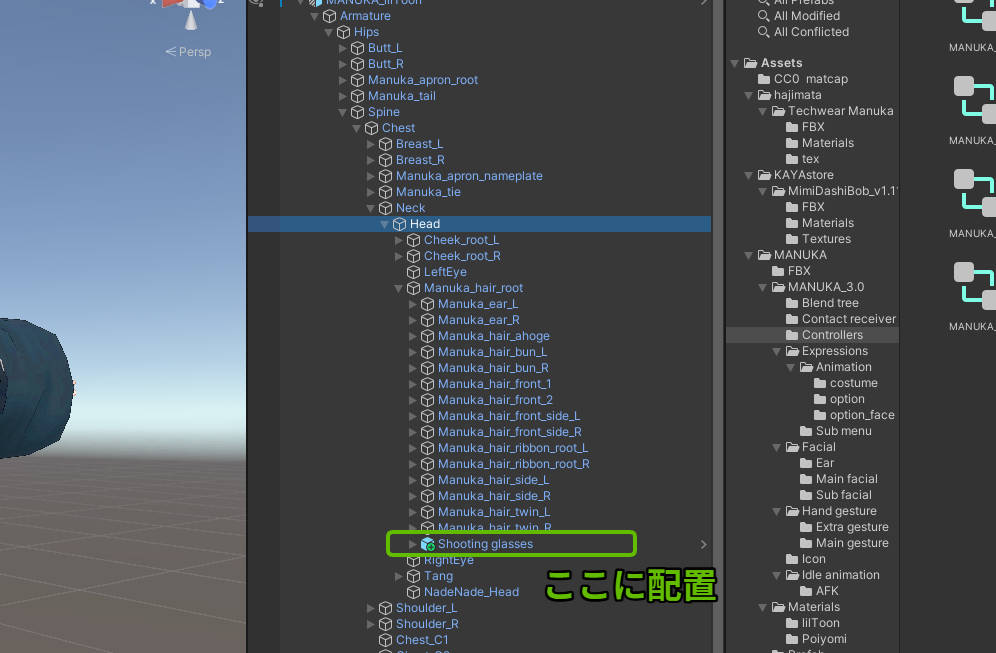Click the cube icon next to Armature
This screenshot has height=653, width=996.
point(329,16)
